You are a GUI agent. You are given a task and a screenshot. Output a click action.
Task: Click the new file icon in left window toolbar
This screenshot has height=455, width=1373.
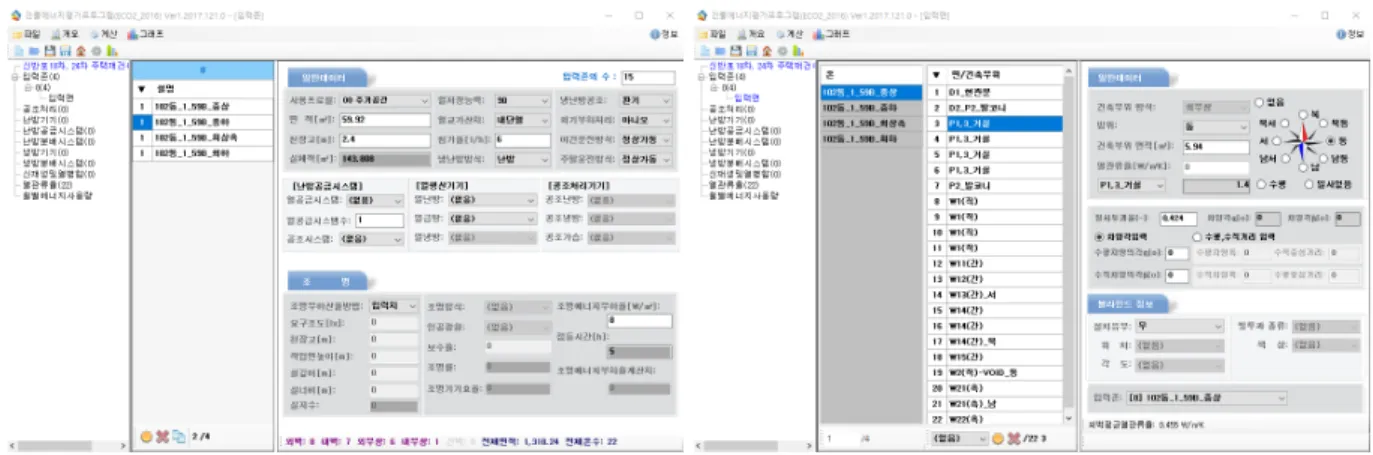tap(19, 50)
